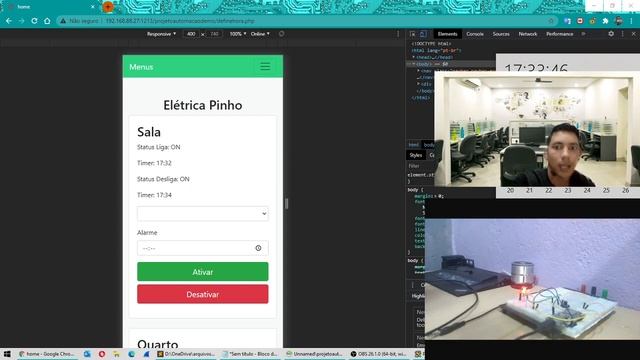Select the Styles sub-tab
This screenshot has height=360, width=640.
(416, 155)
